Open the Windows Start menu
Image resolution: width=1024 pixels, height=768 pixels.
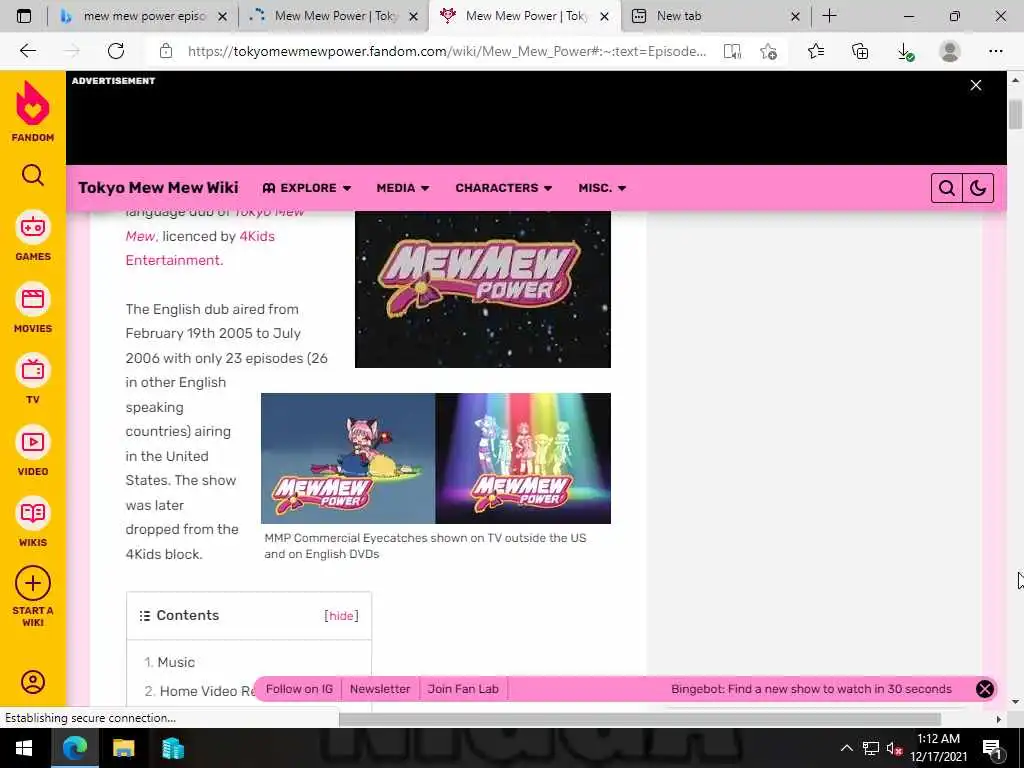(x=24, y=748)
